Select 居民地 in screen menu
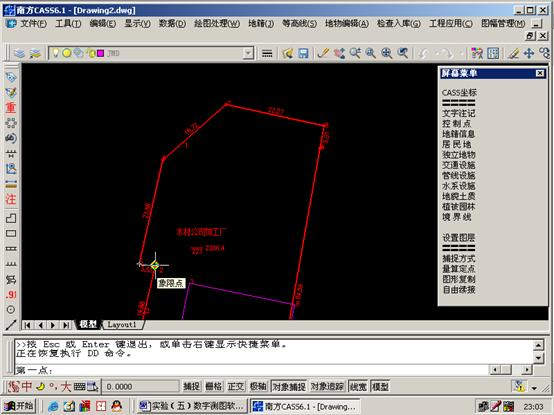554x415 pixels. [456, 144]
